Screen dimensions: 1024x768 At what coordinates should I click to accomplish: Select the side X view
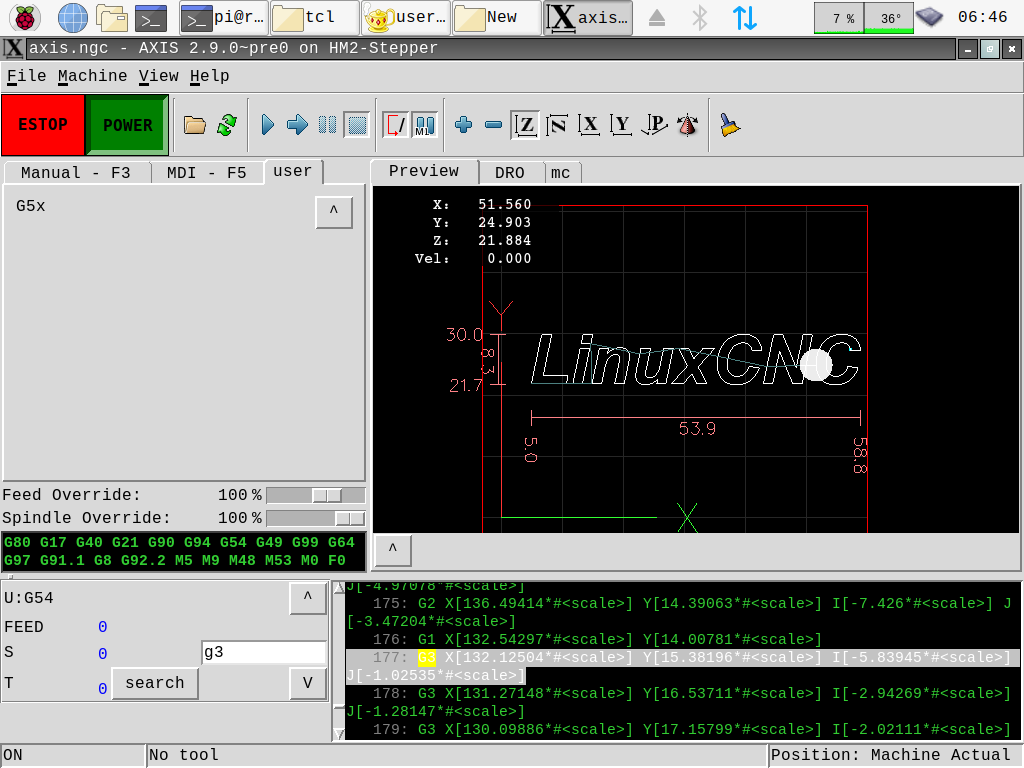click(589, 125)
